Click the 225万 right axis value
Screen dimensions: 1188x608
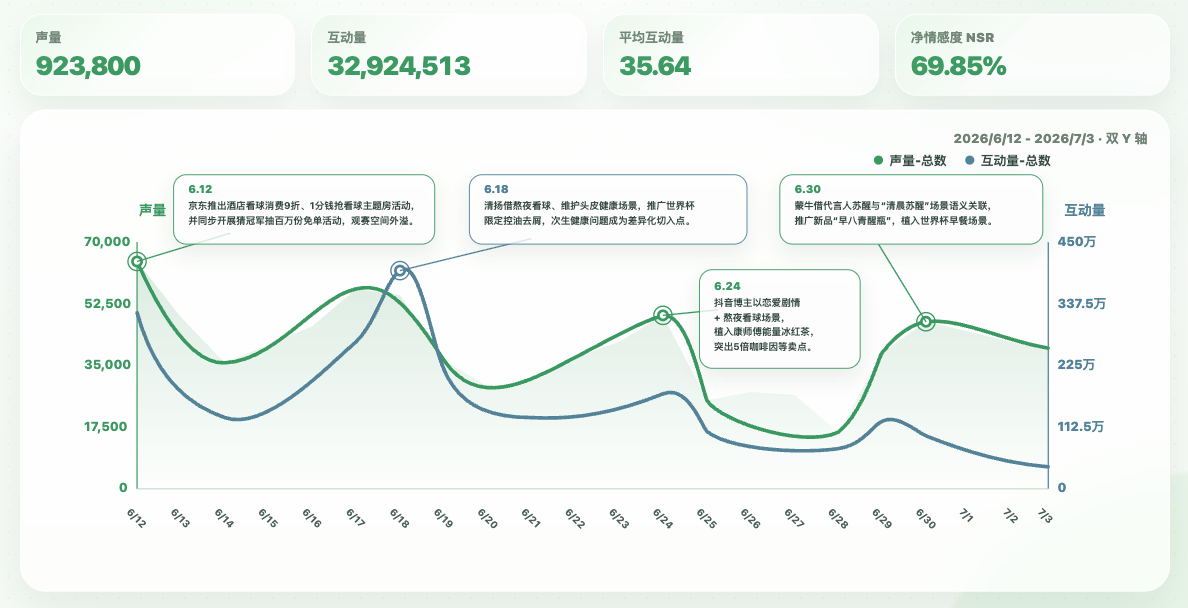(x=1076, y=365)
